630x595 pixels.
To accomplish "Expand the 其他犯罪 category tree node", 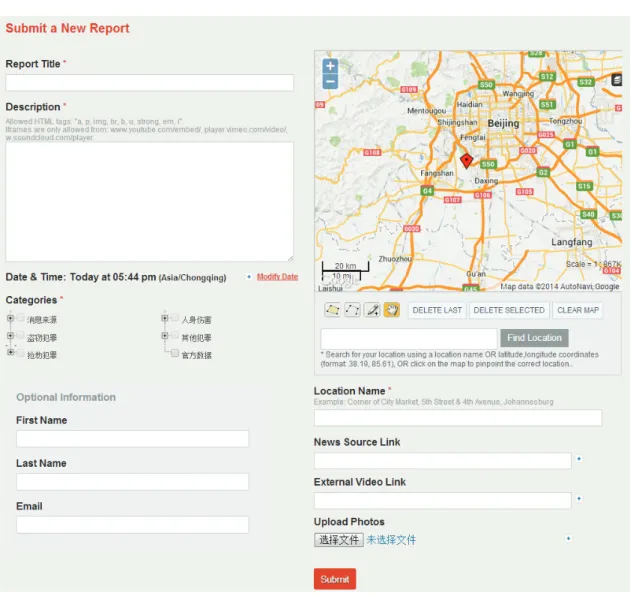I will [164, 335].
